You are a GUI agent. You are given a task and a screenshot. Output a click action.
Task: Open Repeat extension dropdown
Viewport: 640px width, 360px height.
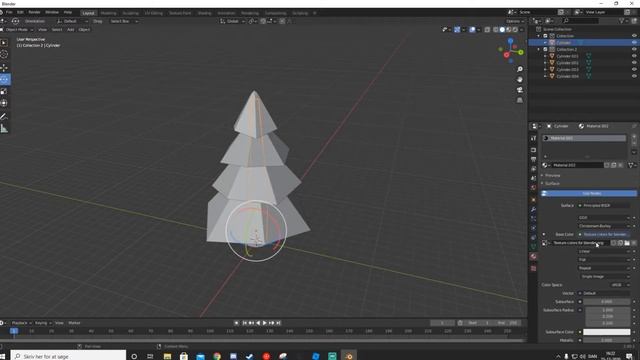click(x=604, y=268)
